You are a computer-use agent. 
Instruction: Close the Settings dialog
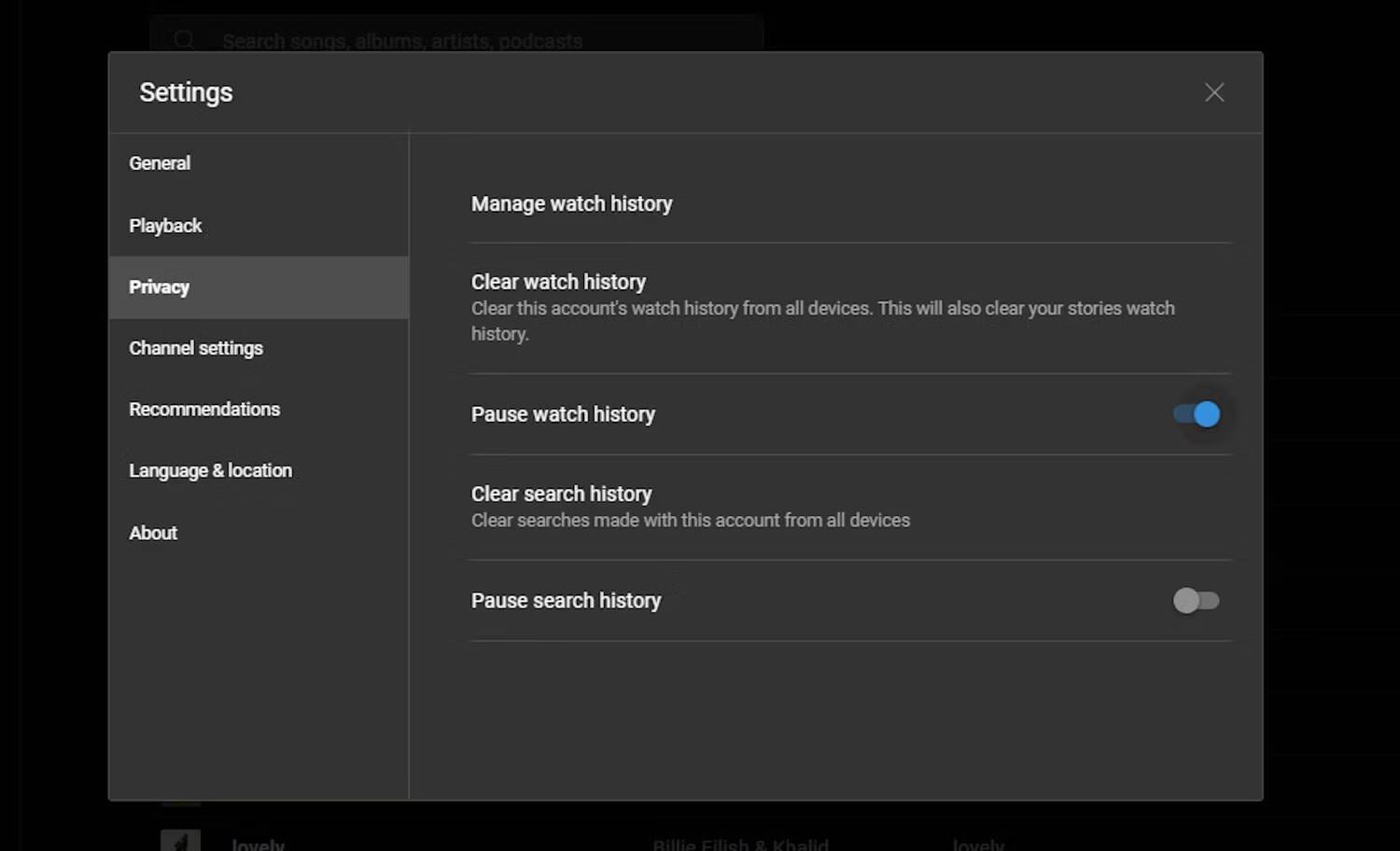click(x=1213, y=91)
